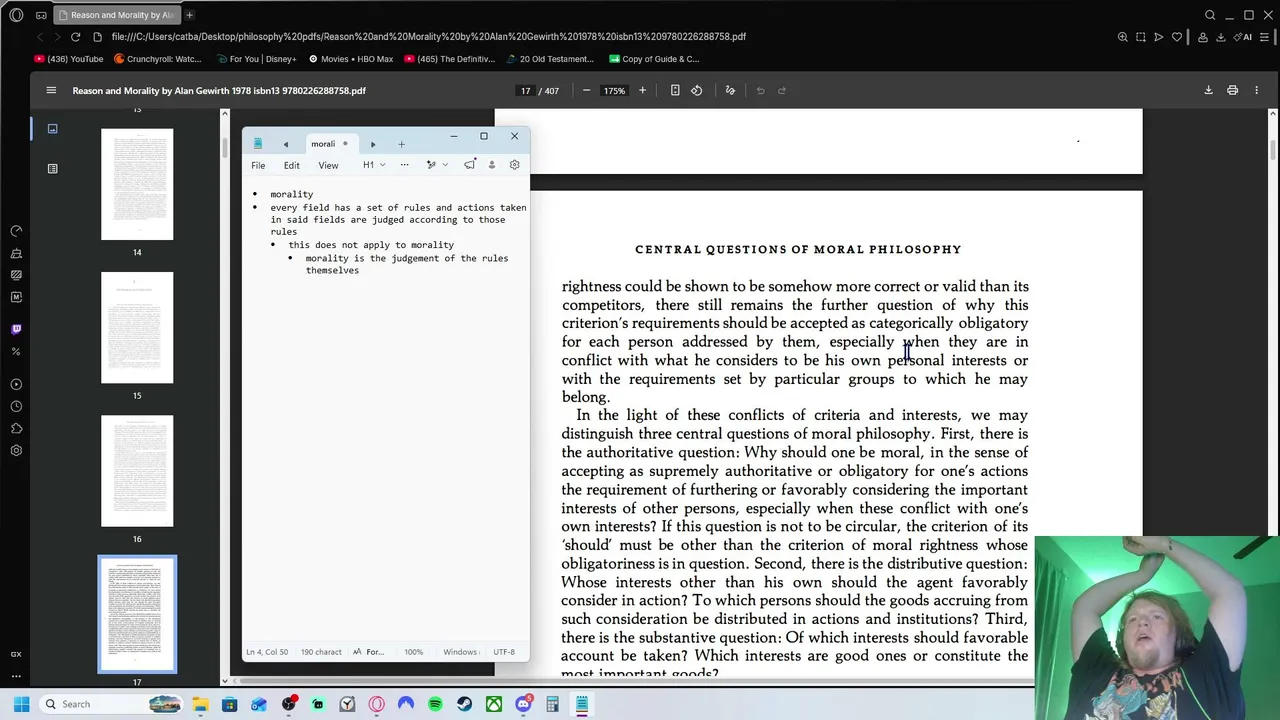Open YouTube bookmark

[69, 59]
